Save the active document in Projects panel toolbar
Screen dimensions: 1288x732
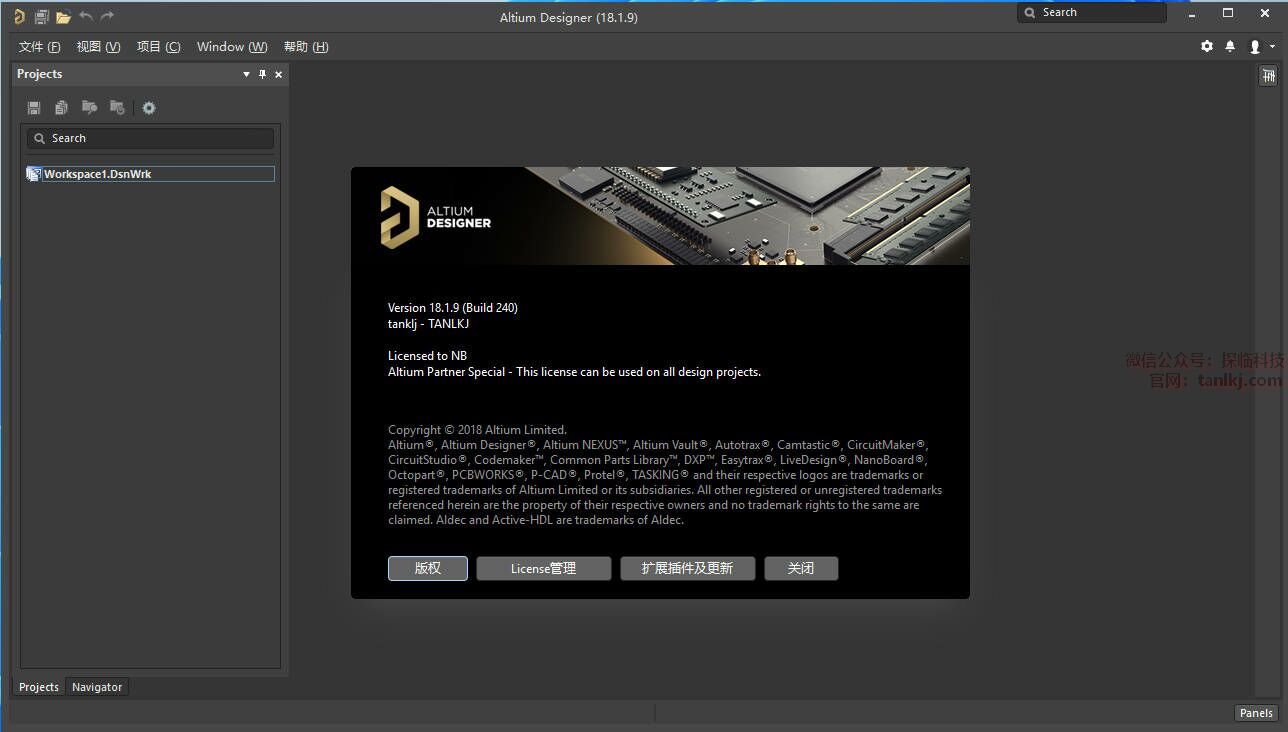pyautogui.click(x=34, y=108)
